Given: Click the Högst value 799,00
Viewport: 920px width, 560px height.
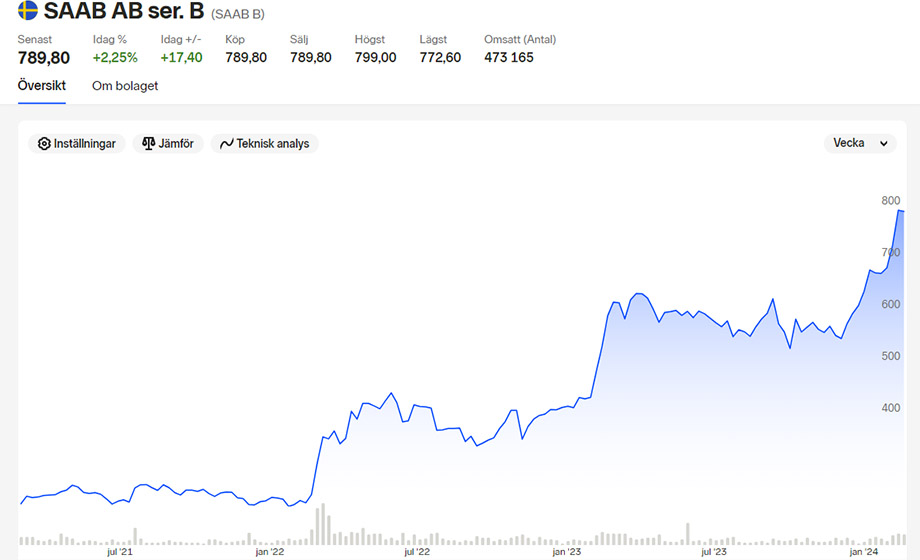Looking at the screenshot, I should point(375,58).
